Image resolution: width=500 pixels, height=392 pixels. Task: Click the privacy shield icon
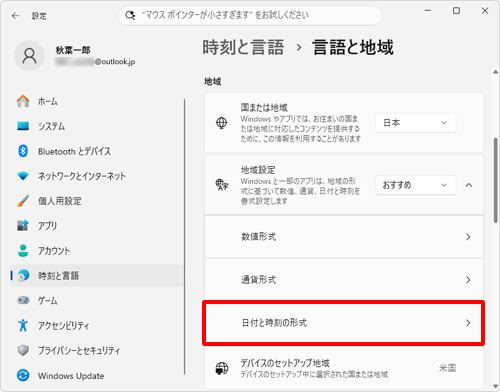23,350
